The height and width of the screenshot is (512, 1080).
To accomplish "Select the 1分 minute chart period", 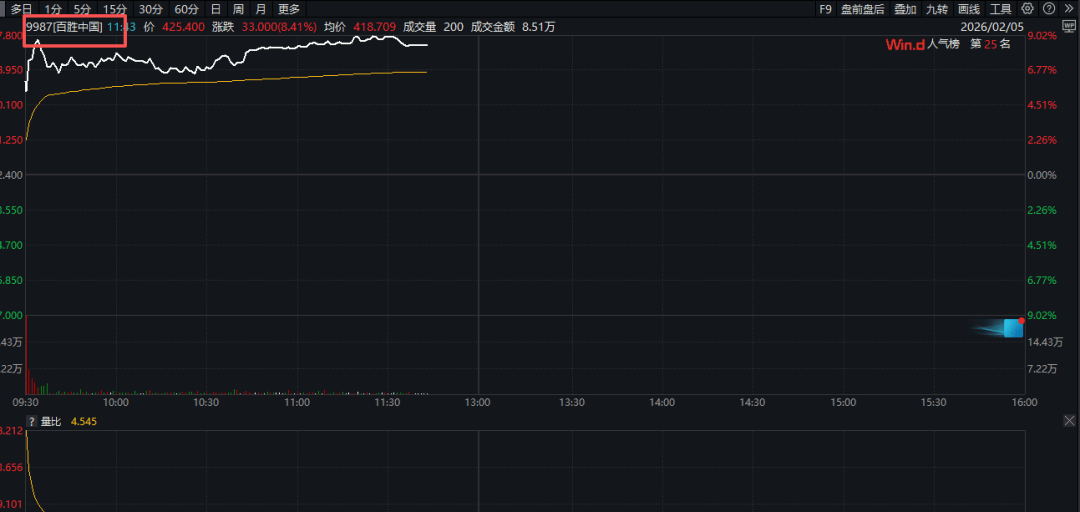I will (53, 9).
